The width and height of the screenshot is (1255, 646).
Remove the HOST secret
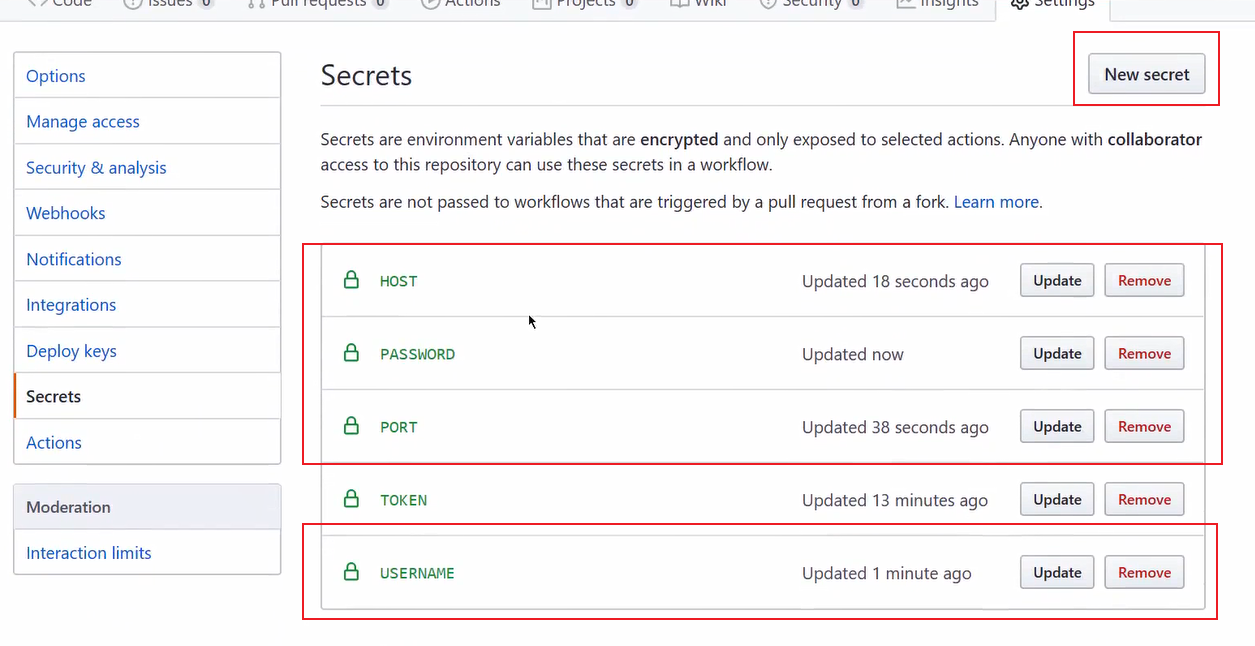click(x=1144, y=281)
